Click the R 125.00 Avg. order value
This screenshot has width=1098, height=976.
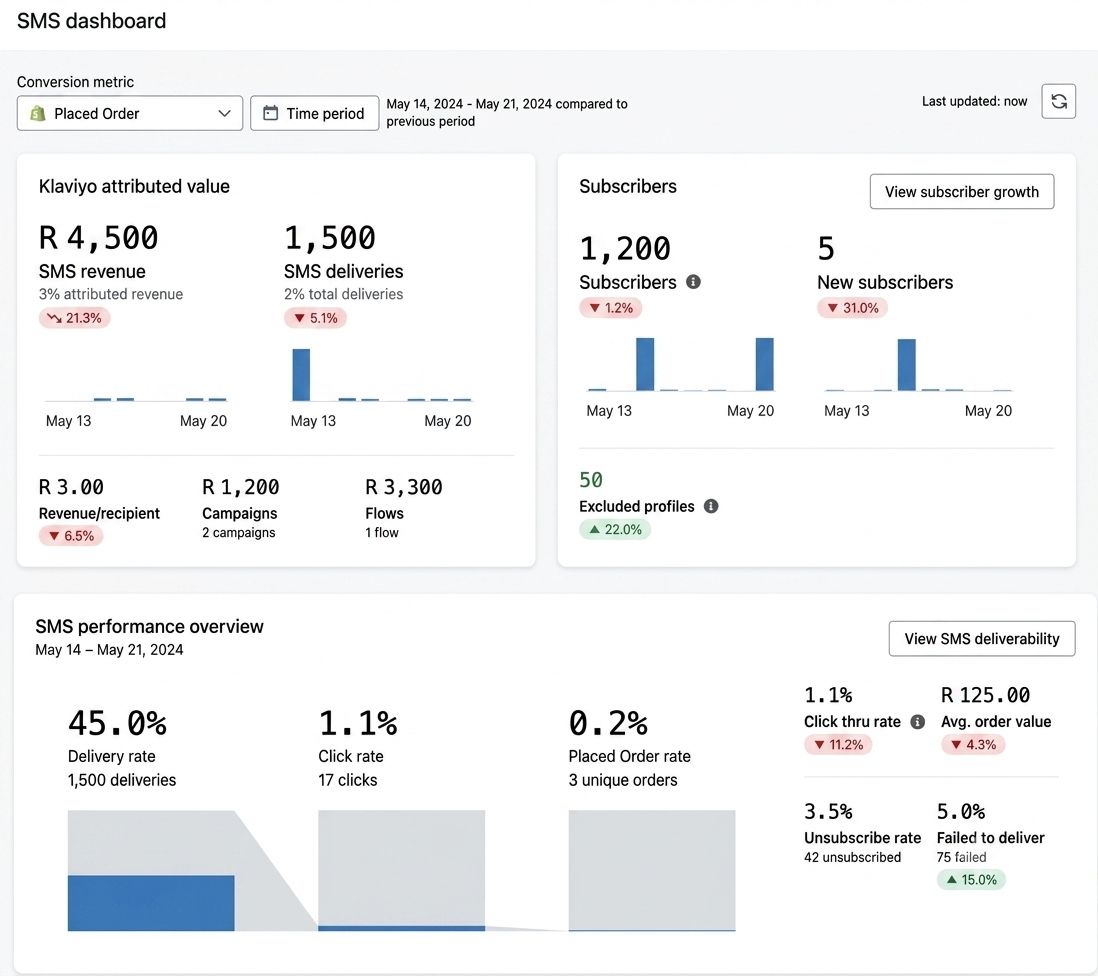[x=985, y=695]
